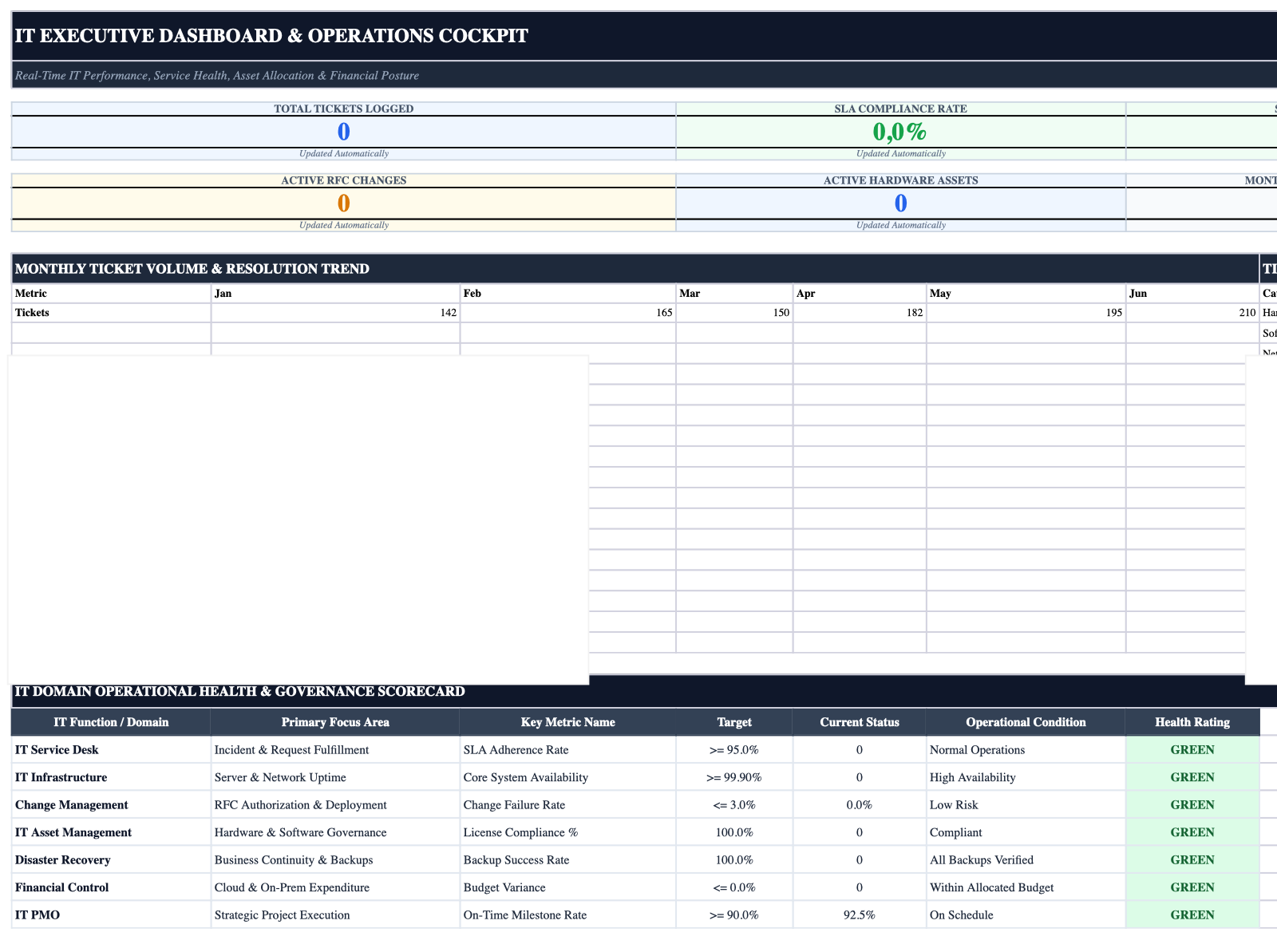
Task: Select the On Schedule condition cell
Action: tap(1026, 915)
